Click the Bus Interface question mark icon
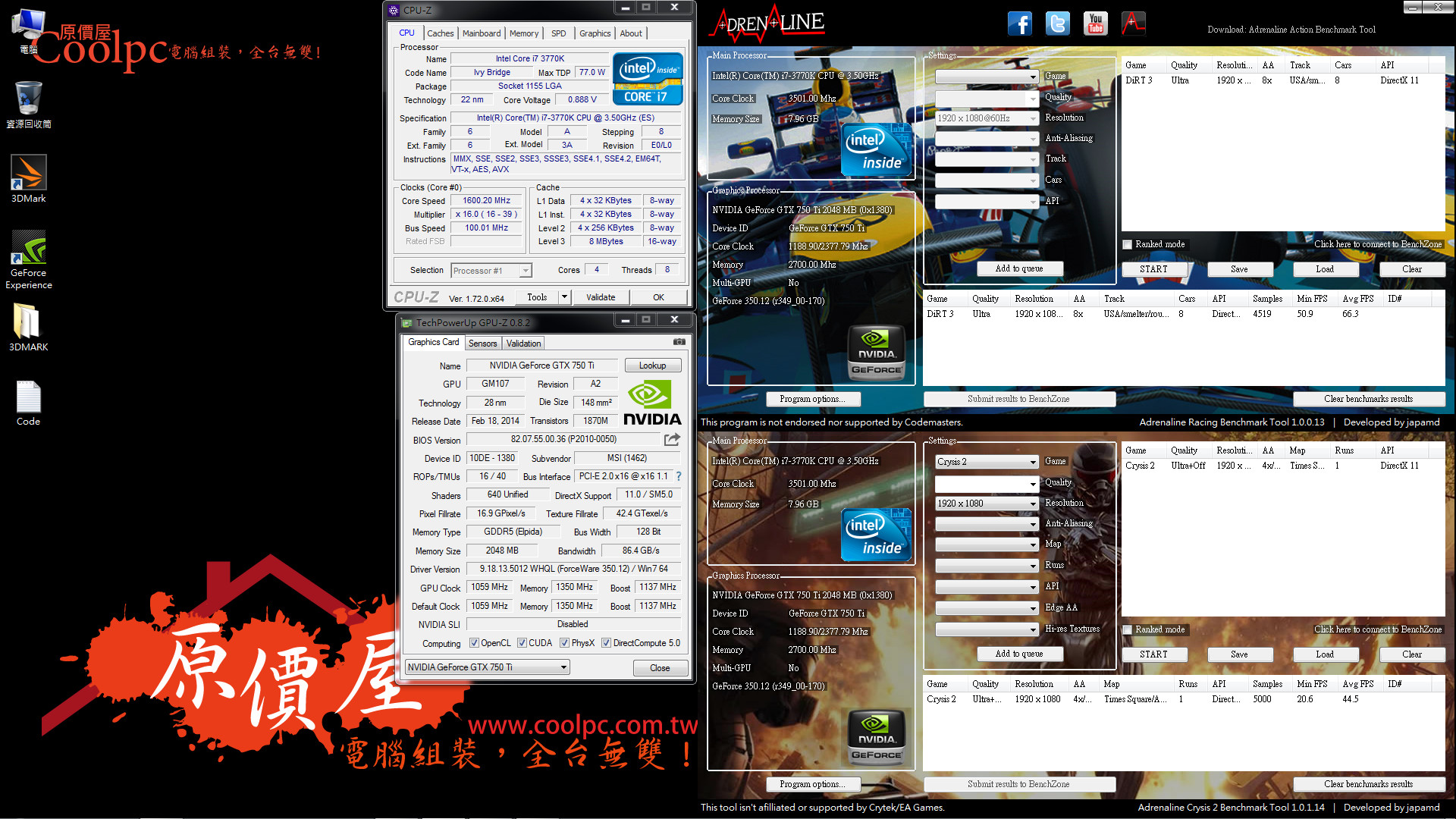 tap(679, 476)
